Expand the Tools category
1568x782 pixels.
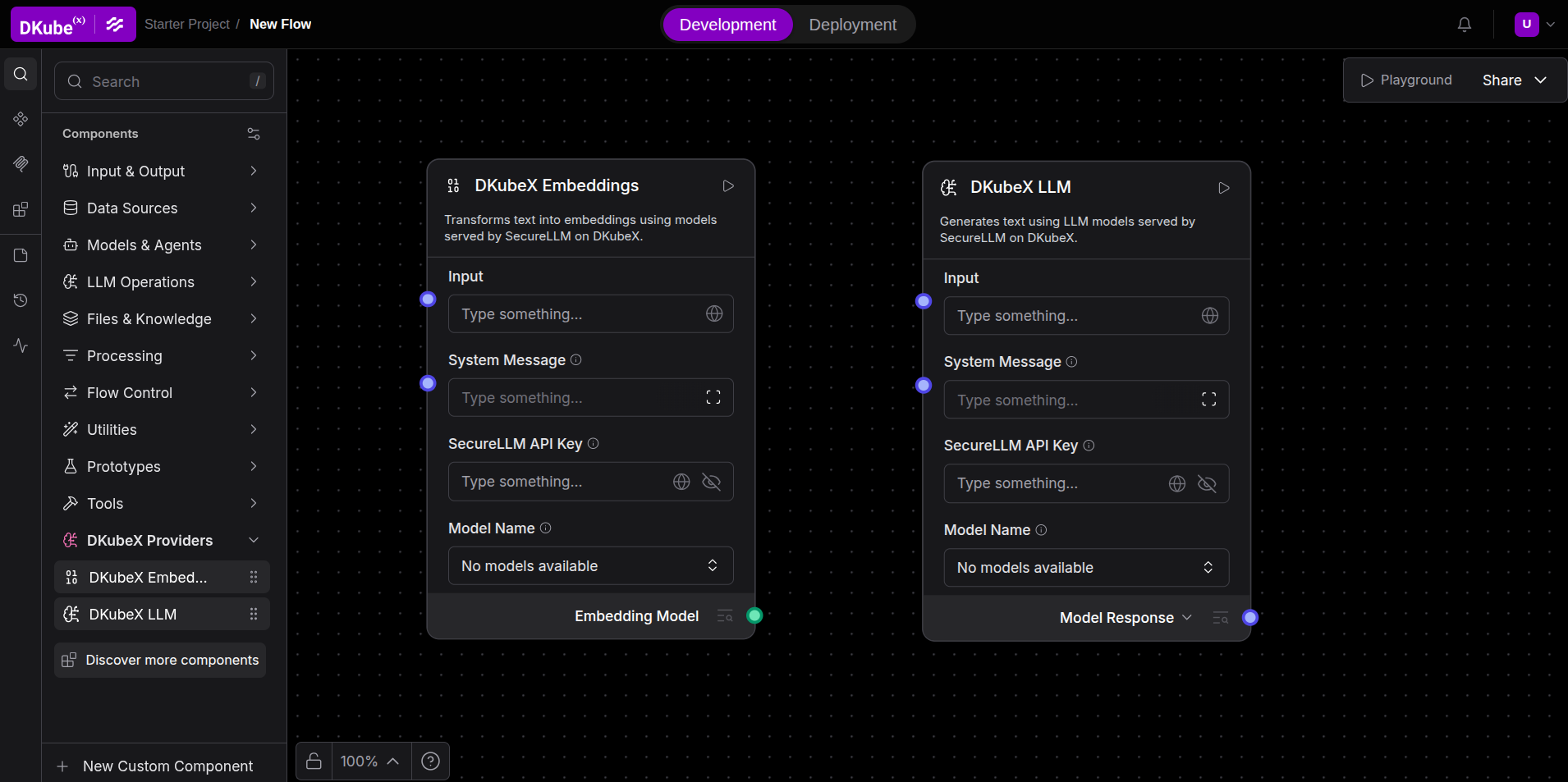[162, 504]
